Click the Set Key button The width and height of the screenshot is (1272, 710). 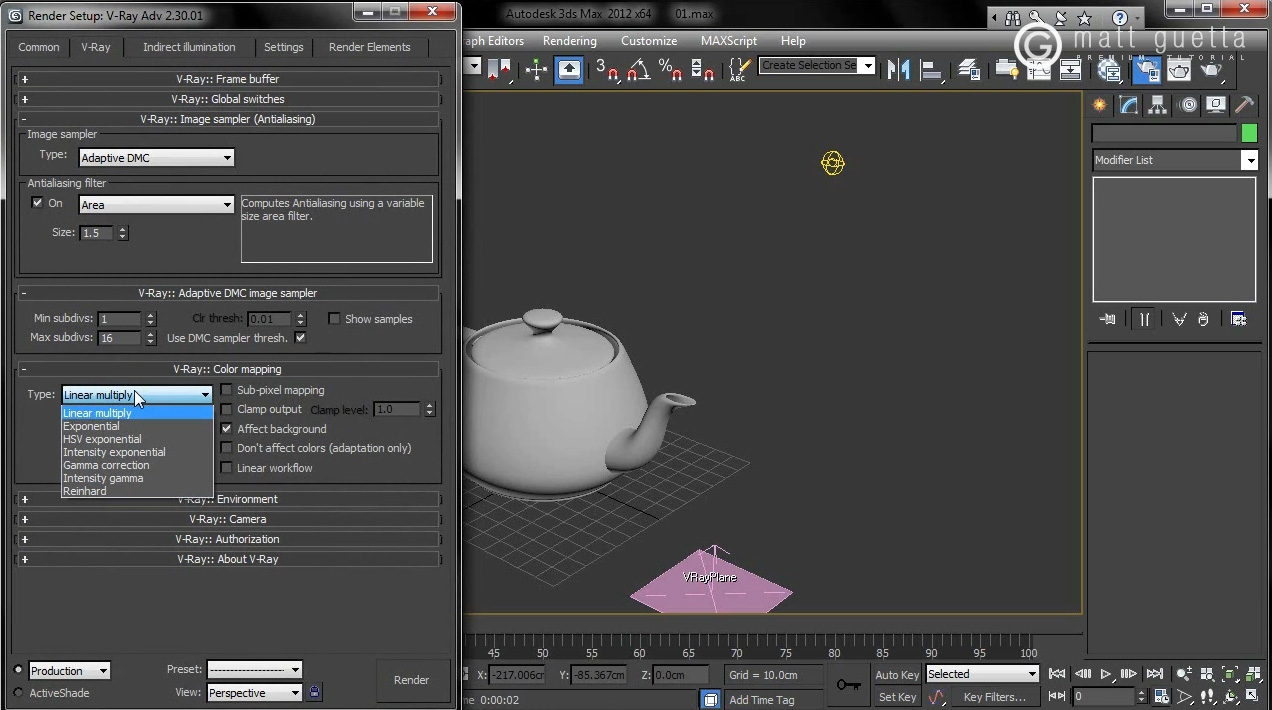coord(897,697)
